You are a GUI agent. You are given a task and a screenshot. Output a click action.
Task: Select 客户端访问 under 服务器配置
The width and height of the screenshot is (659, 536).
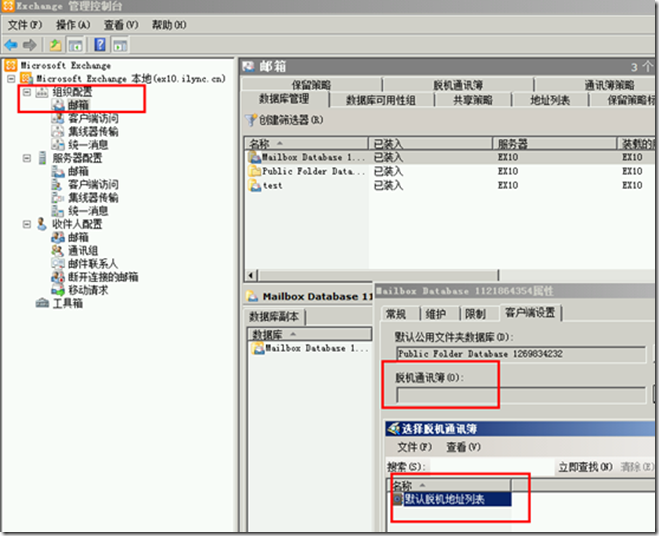click(93, 184)
